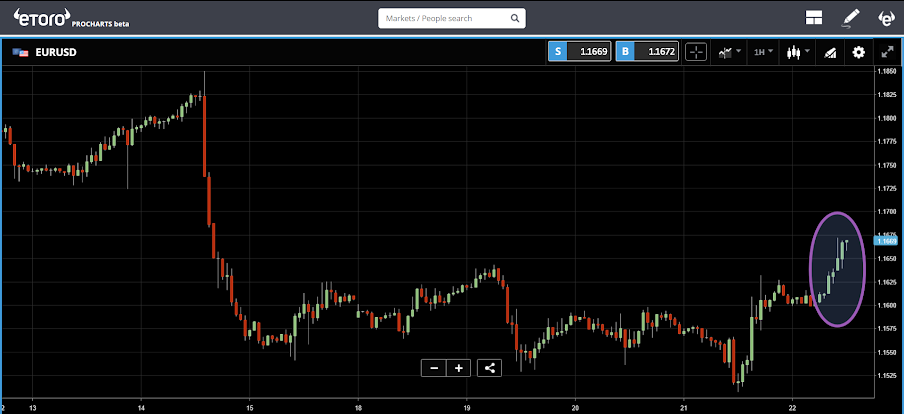Open chart settings gear
The width and height of the screenshot is (904, 414).
tap(858, 52)
